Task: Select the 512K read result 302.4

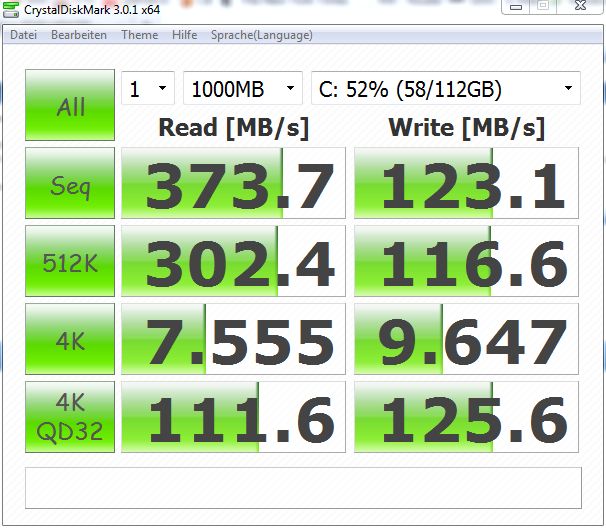Action: tap(233, 261)
